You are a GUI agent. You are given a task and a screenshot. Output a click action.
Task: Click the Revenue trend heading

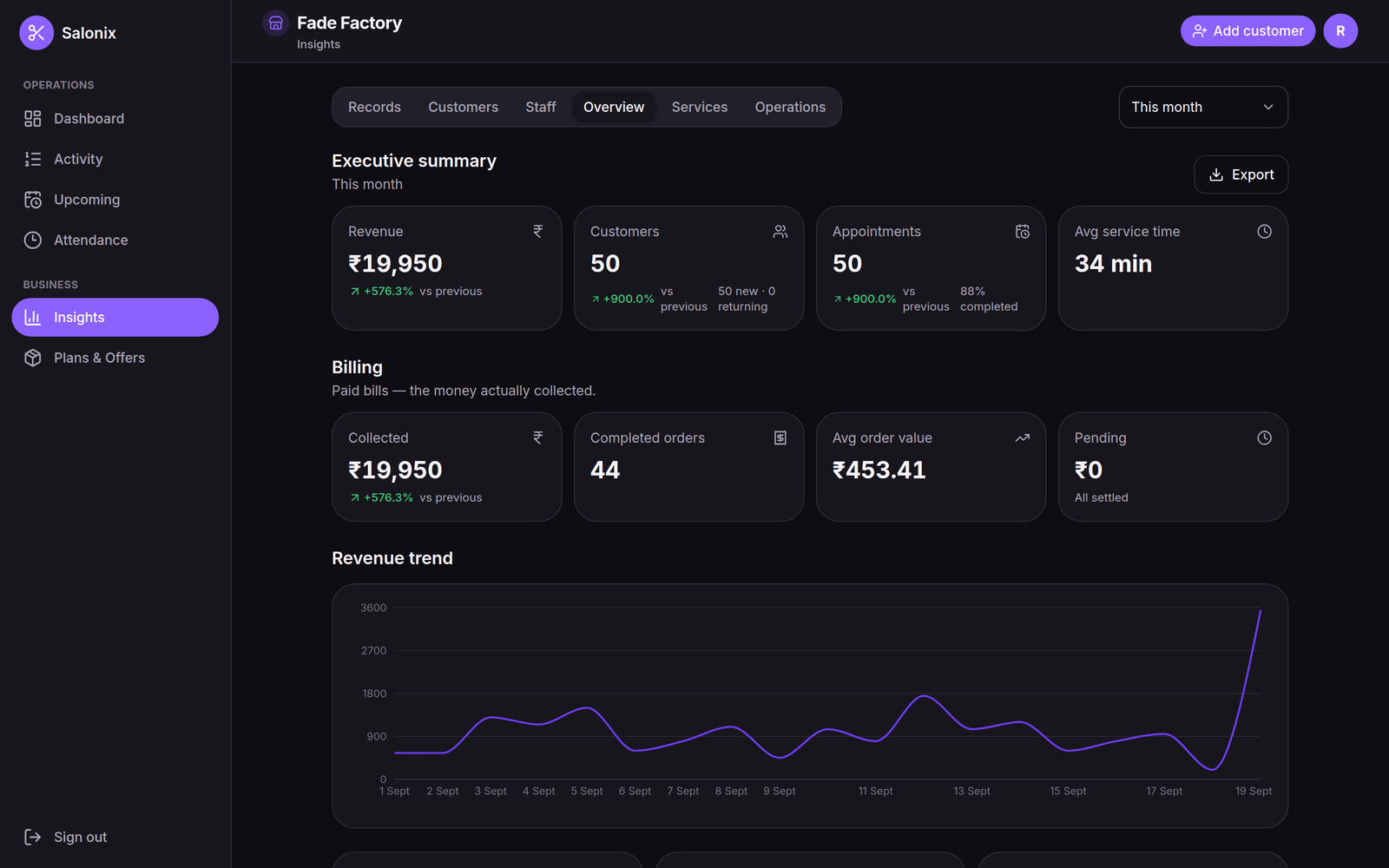point(392,558)
